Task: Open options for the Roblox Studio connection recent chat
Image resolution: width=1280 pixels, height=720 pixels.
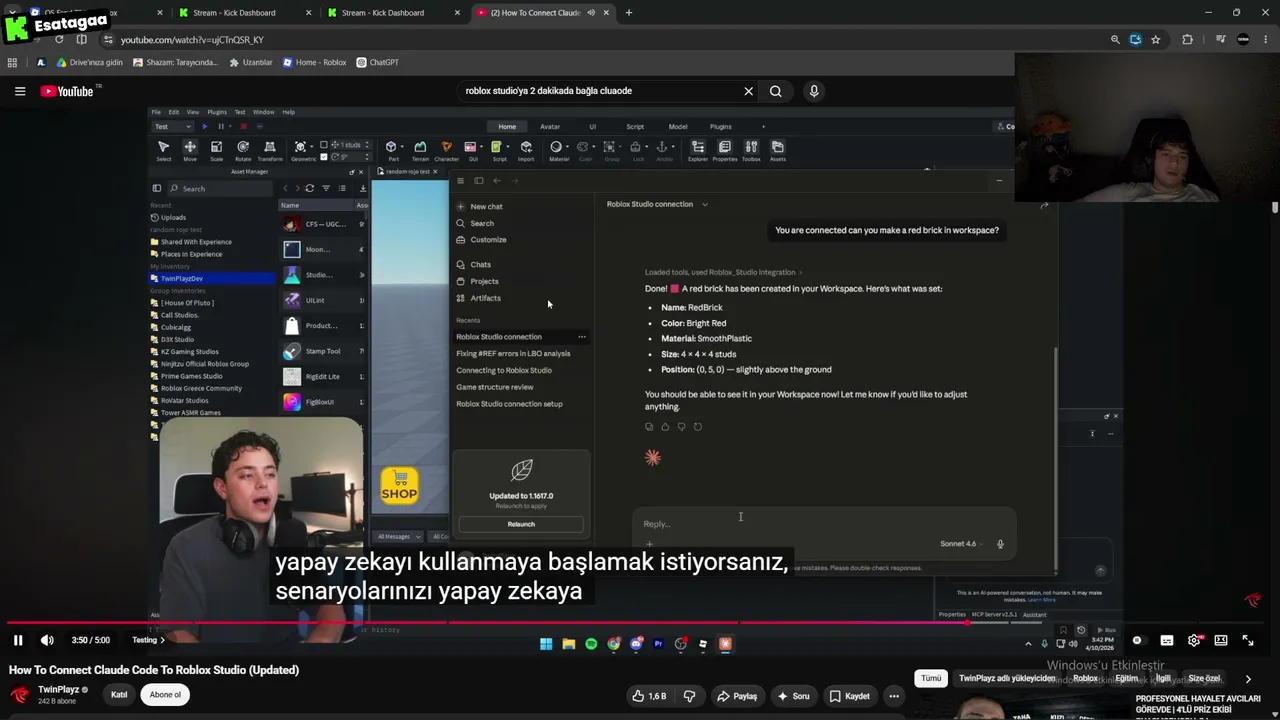Action: click(582, 337)
